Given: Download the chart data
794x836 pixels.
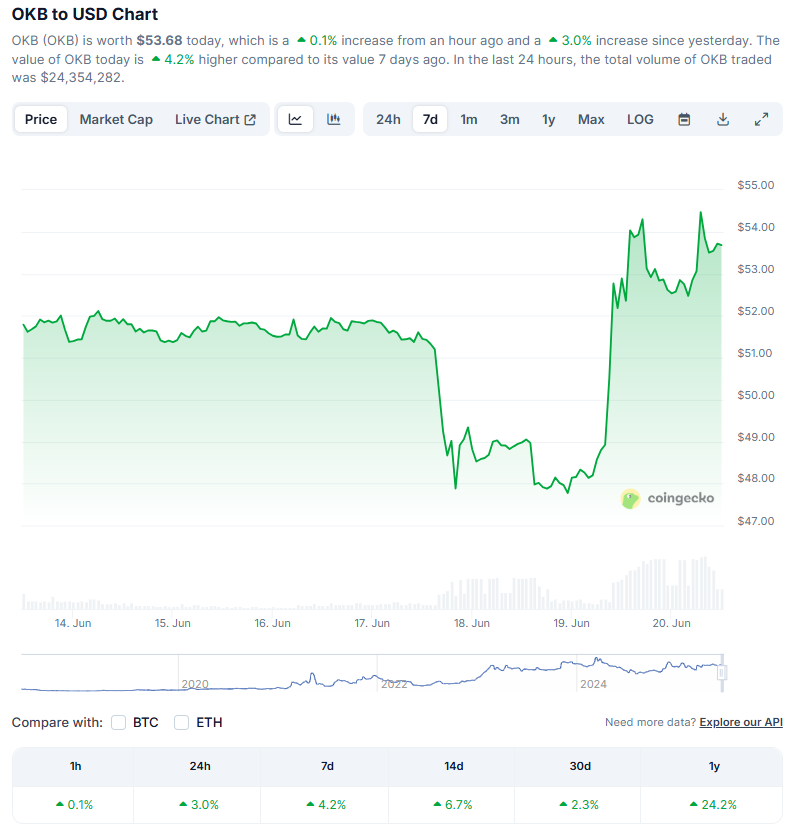Looking at the screenshot, I should (x=723, y=119).
